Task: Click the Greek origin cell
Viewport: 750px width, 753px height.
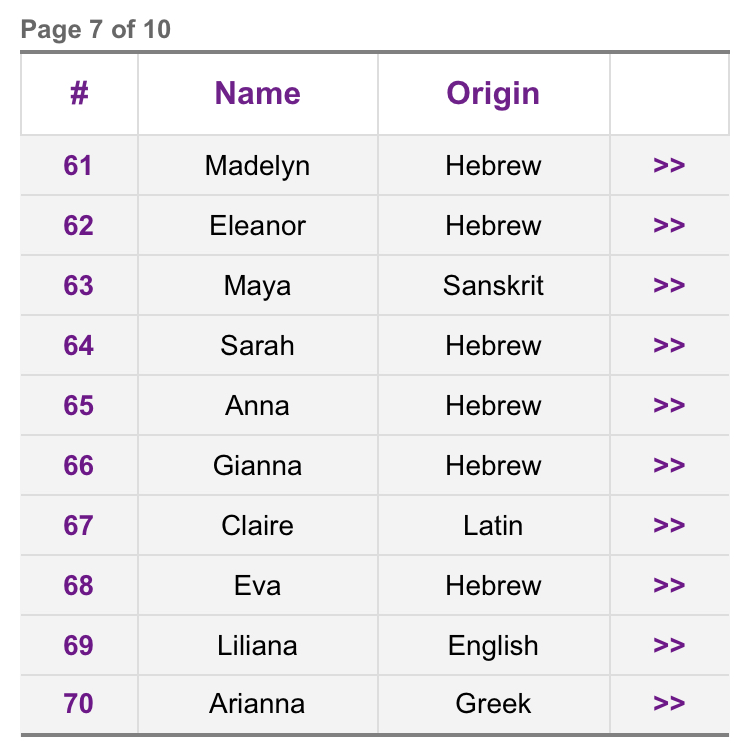Action: 493,704
